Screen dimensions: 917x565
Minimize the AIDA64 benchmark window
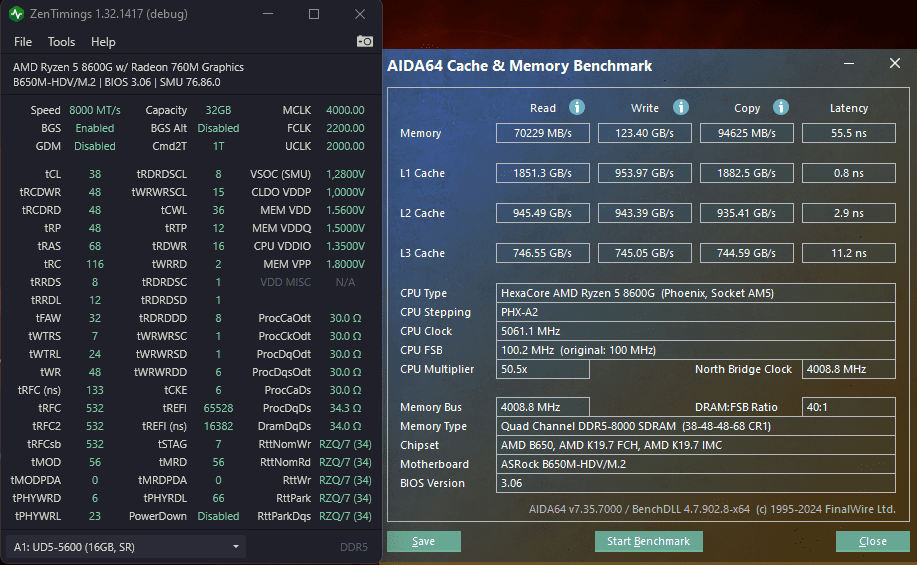(x=849, y=63)
